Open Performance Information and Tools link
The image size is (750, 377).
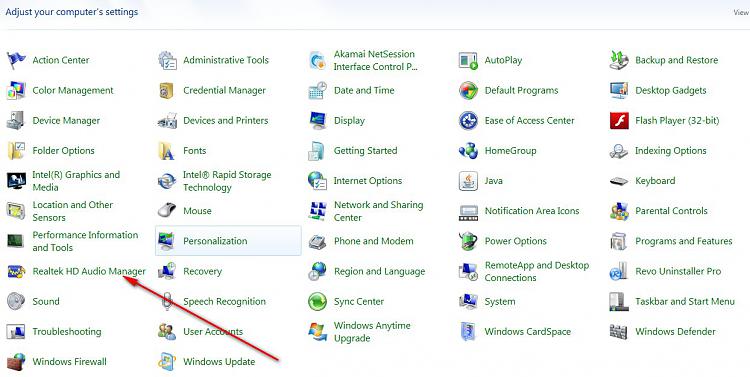[x=85, y=241]
